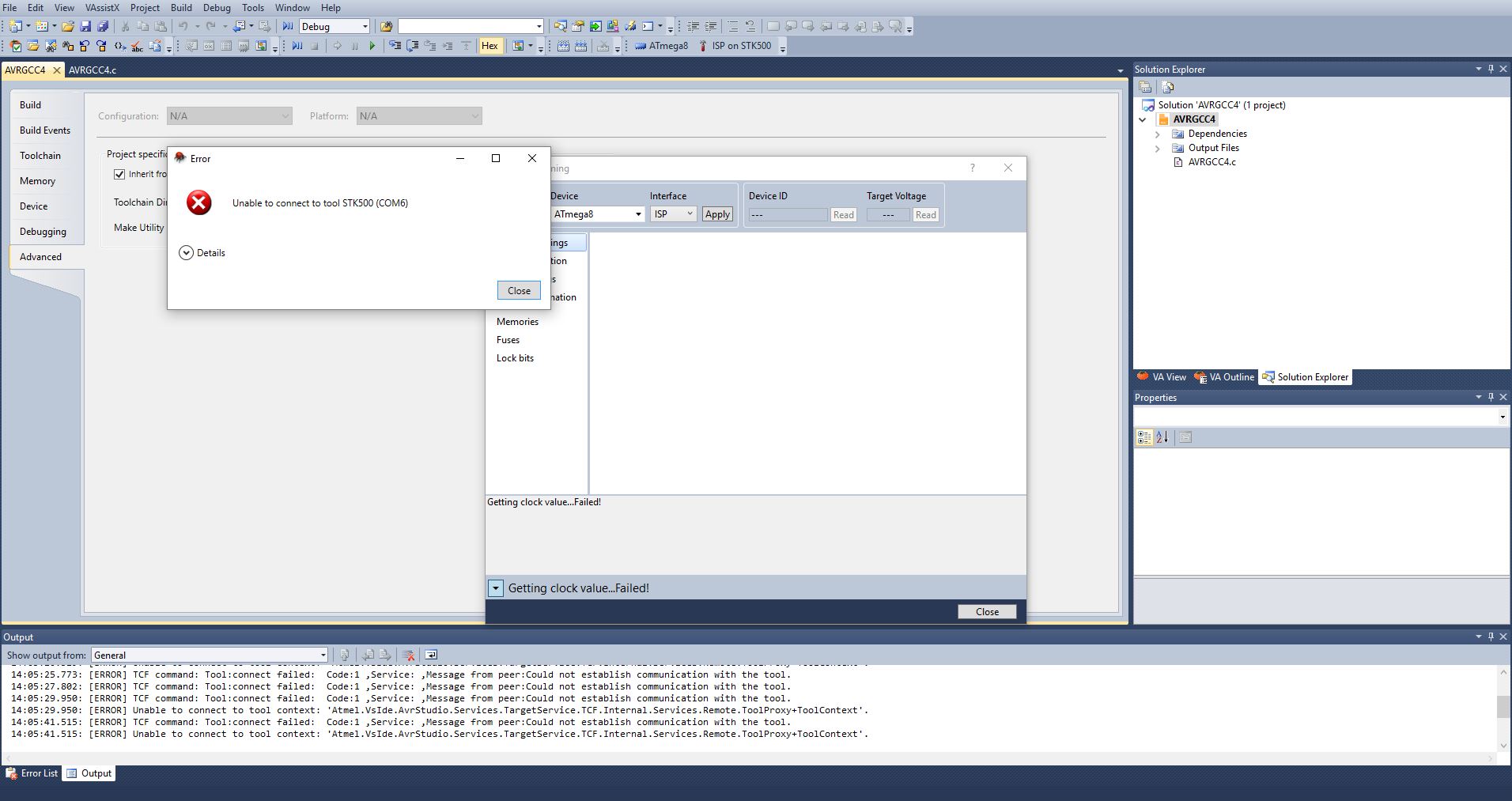1512x801 pixels.
Task: Open the ISP on STK500 tool button
Action: pos(735,46)
